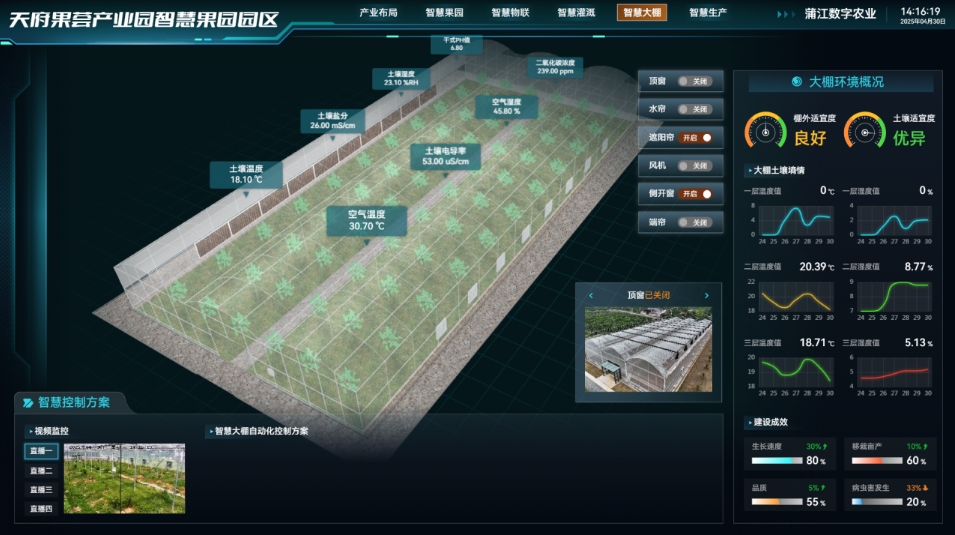The width and height of the screenshot is (955, 535).
Task: Click the orange down arrow beside 病虫害发生
Action: pos(926,488)
